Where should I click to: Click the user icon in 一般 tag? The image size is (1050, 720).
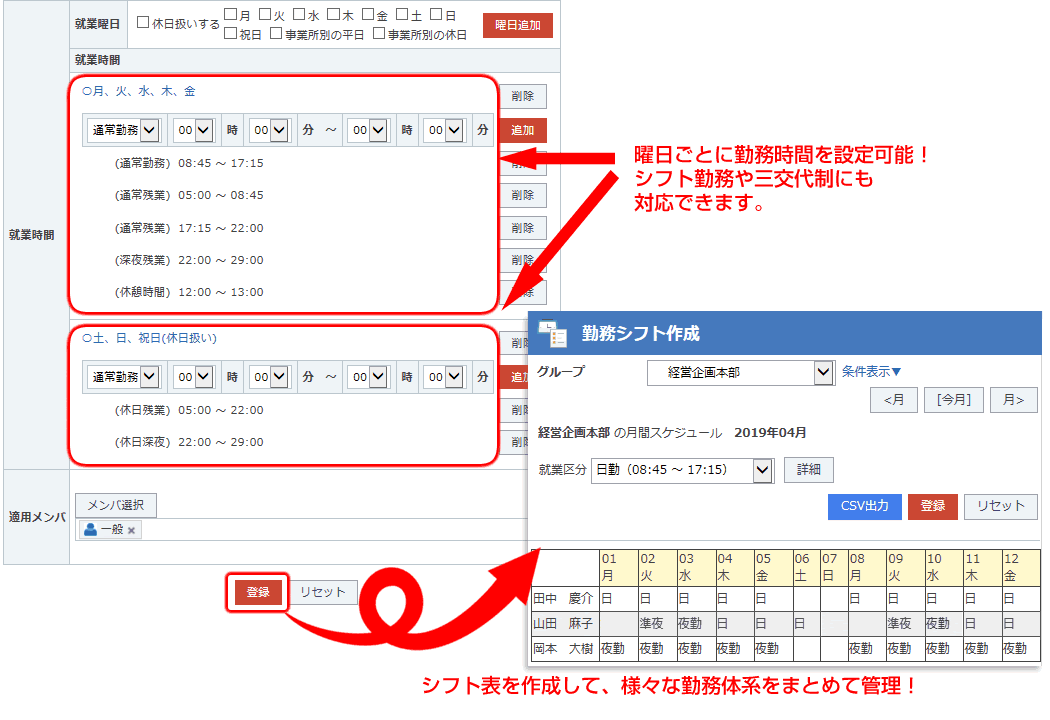(90, 529)
